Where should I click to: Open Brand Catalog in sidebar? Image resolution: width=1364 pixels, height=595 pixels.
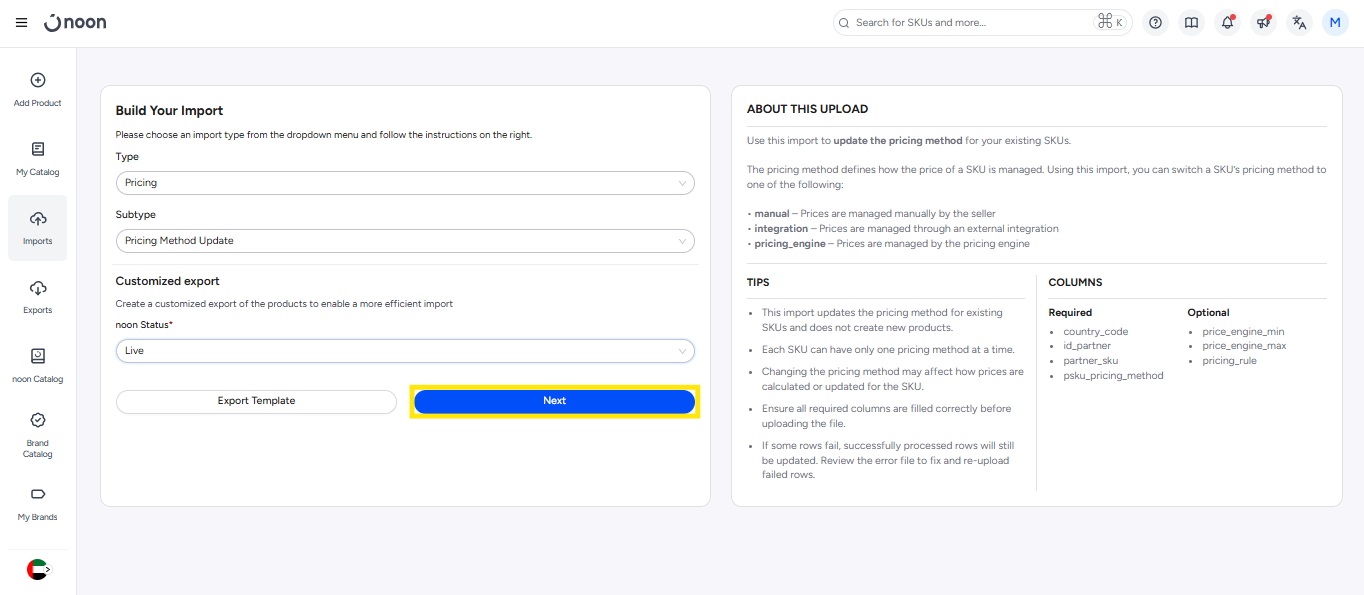coord(38,434)
